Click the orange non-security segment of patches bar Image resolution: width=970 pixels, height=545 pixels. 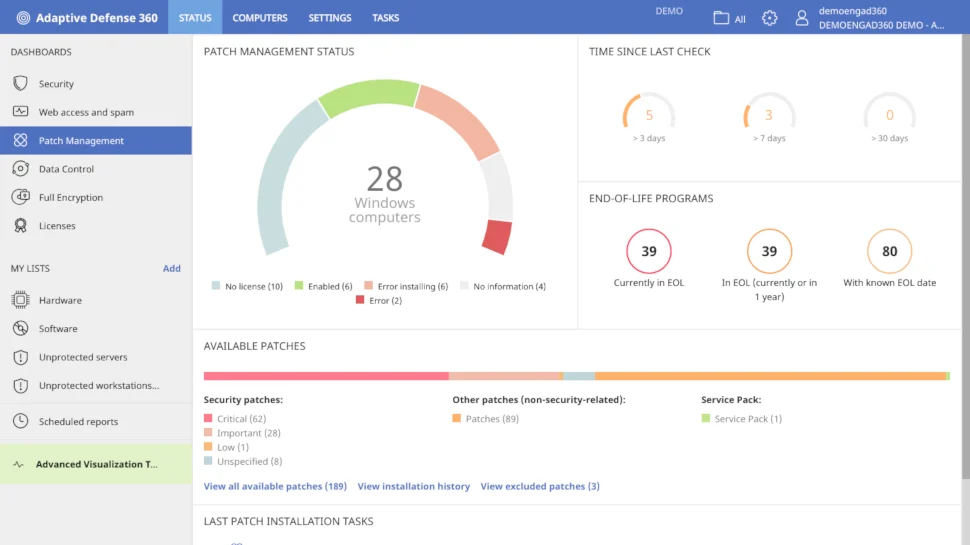770,376
